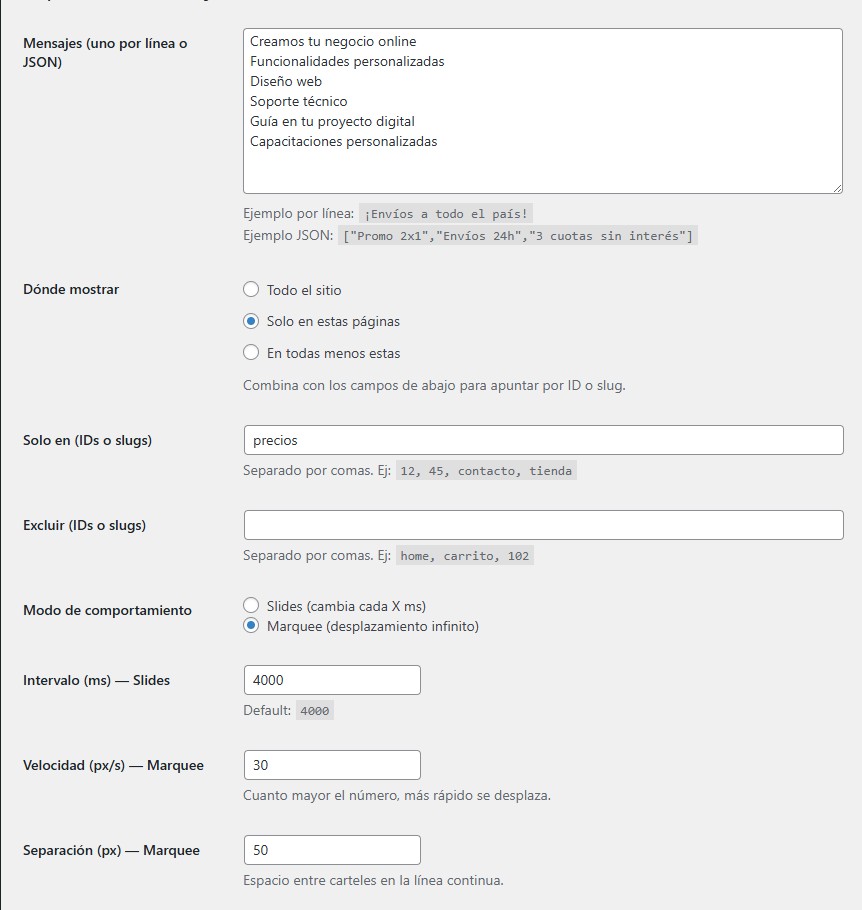862x910 pixels.
Task: Click the Intervalo (ms) field showing 4000
Action: (x=330, y=679)
